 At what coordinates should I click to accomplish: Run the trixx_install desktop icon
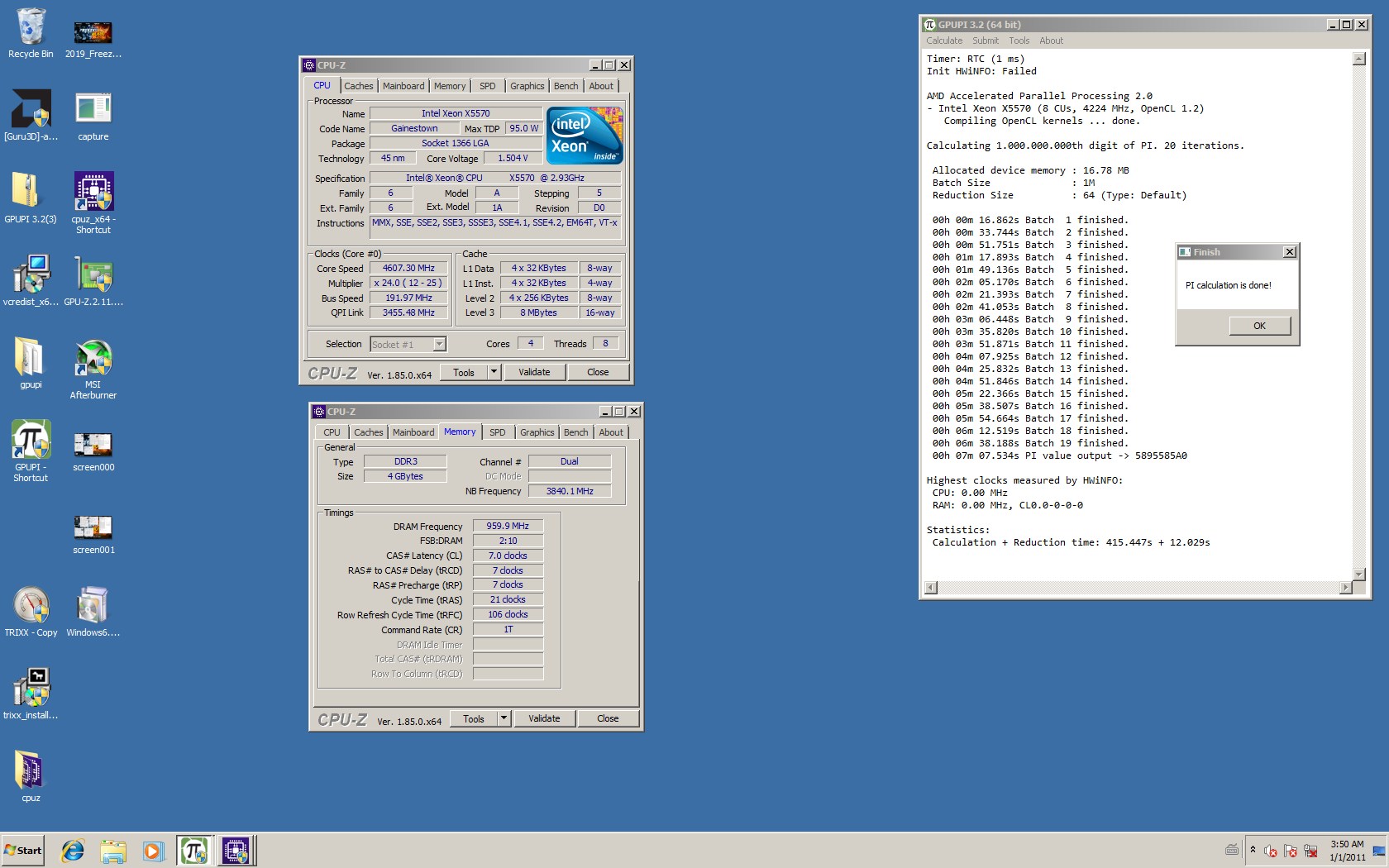point(31,694)
